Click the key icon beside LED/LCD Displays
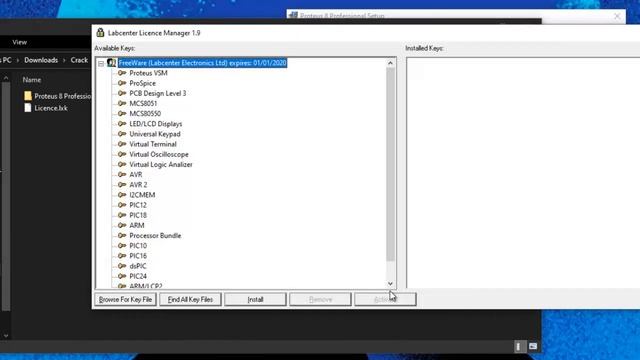The image size is (640, 360). (x=122, y=124)
